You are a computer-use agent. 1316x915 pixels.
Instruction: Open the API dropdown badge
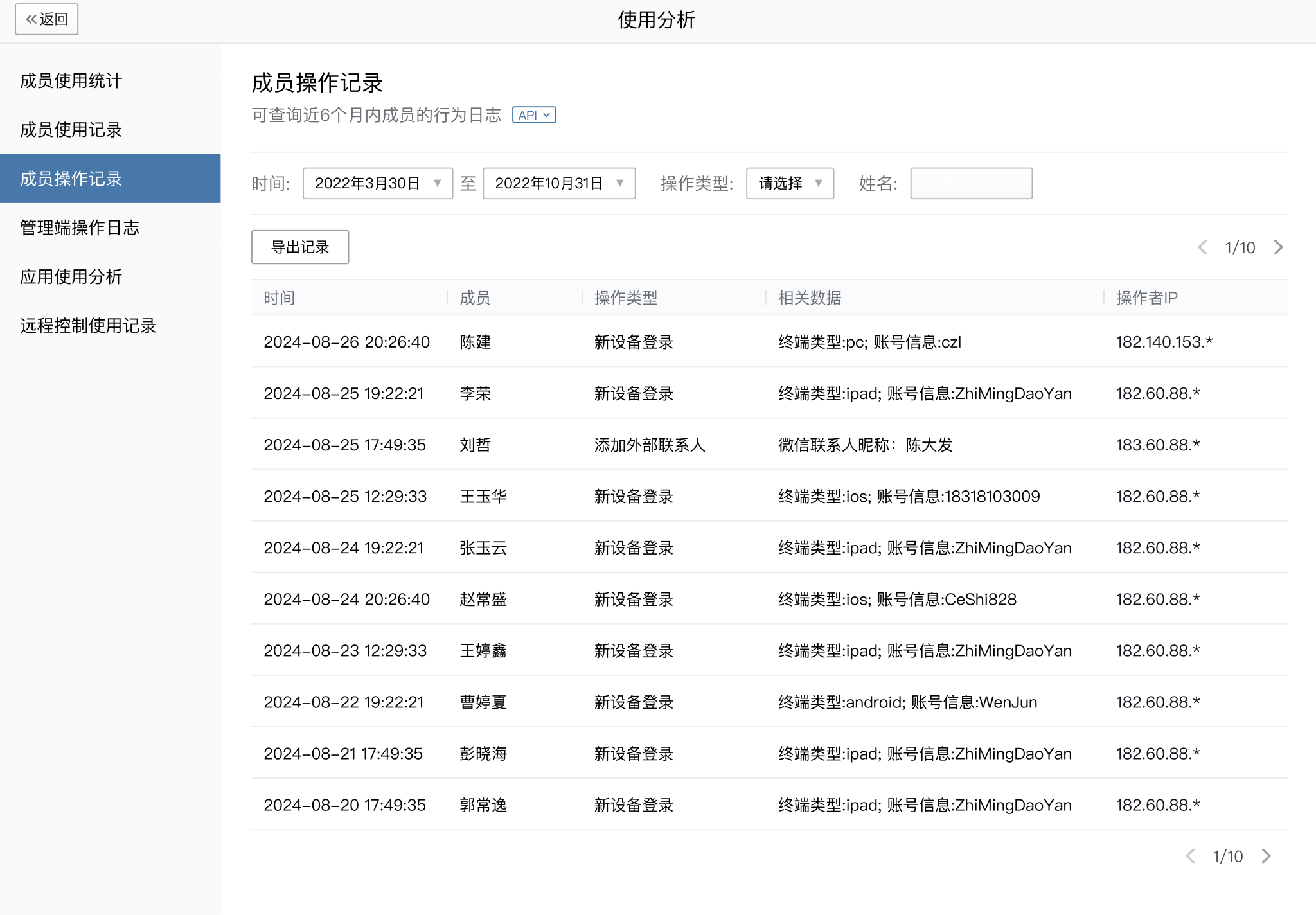pyautogui.click(x=533, y=115)
